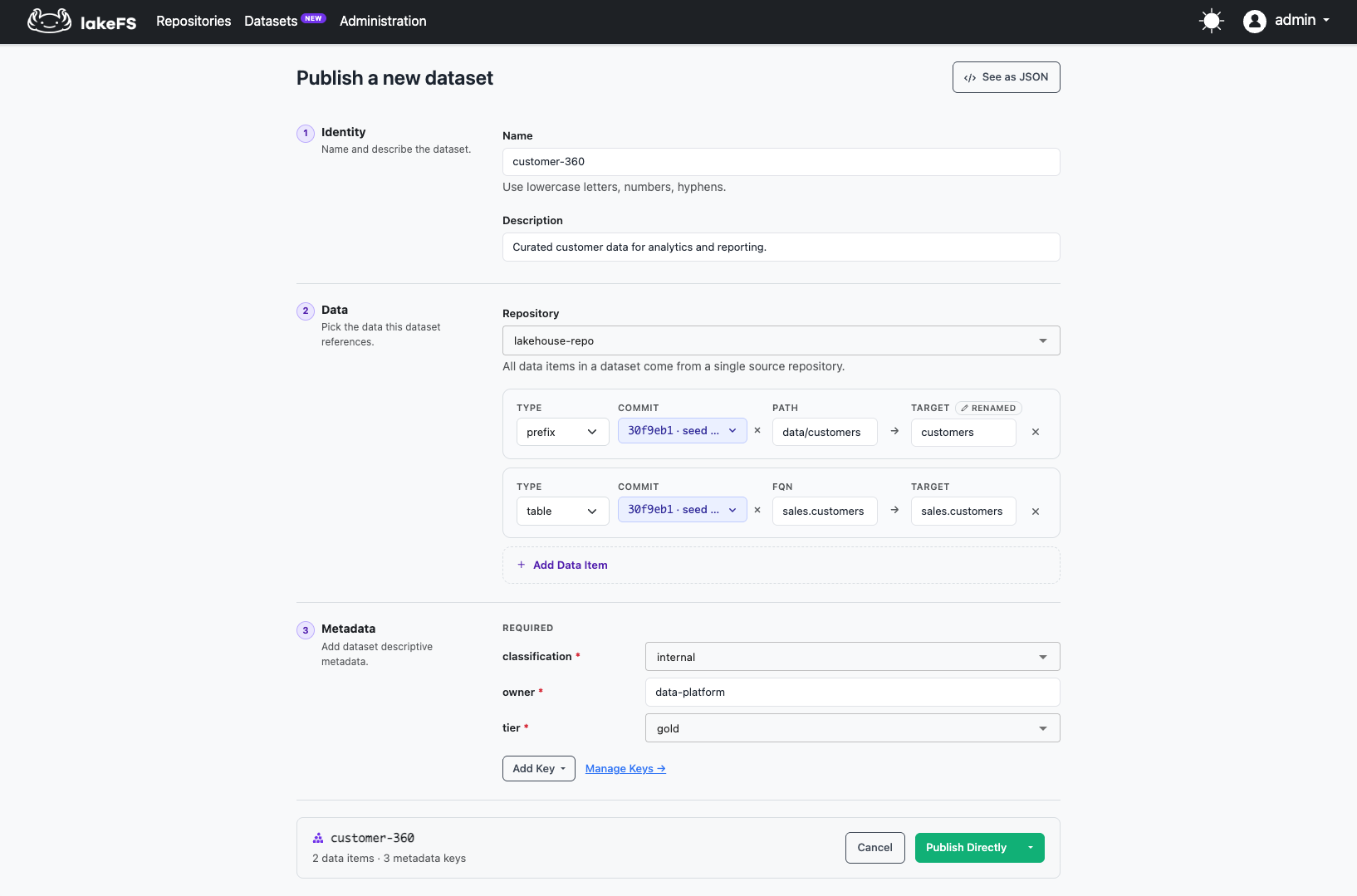The height and width of the screenshot is (896, 1357).
Task: Clear commit selection in the table row
Action: point(757,510)
